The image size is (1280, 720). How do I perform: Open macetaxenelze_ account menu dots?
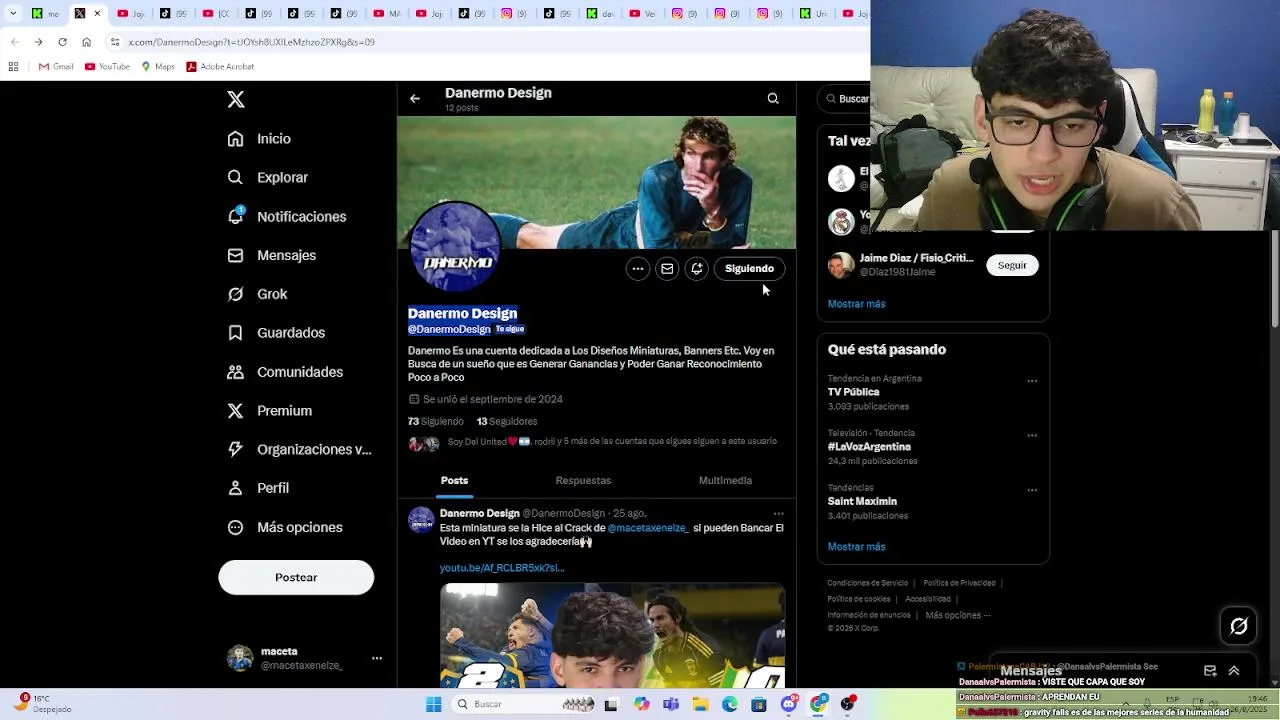[377, 658]
